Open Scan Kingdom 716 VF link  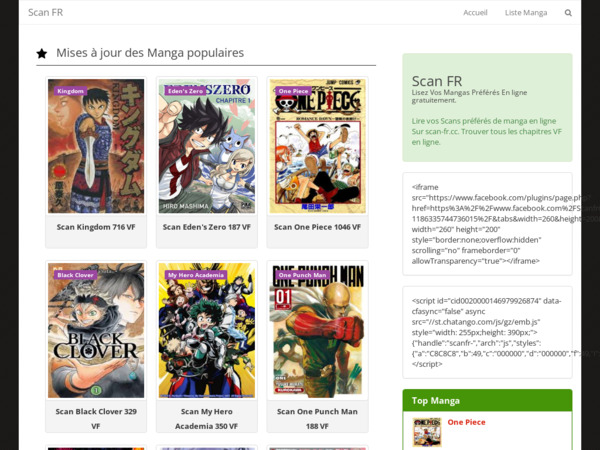click(96, 227)
